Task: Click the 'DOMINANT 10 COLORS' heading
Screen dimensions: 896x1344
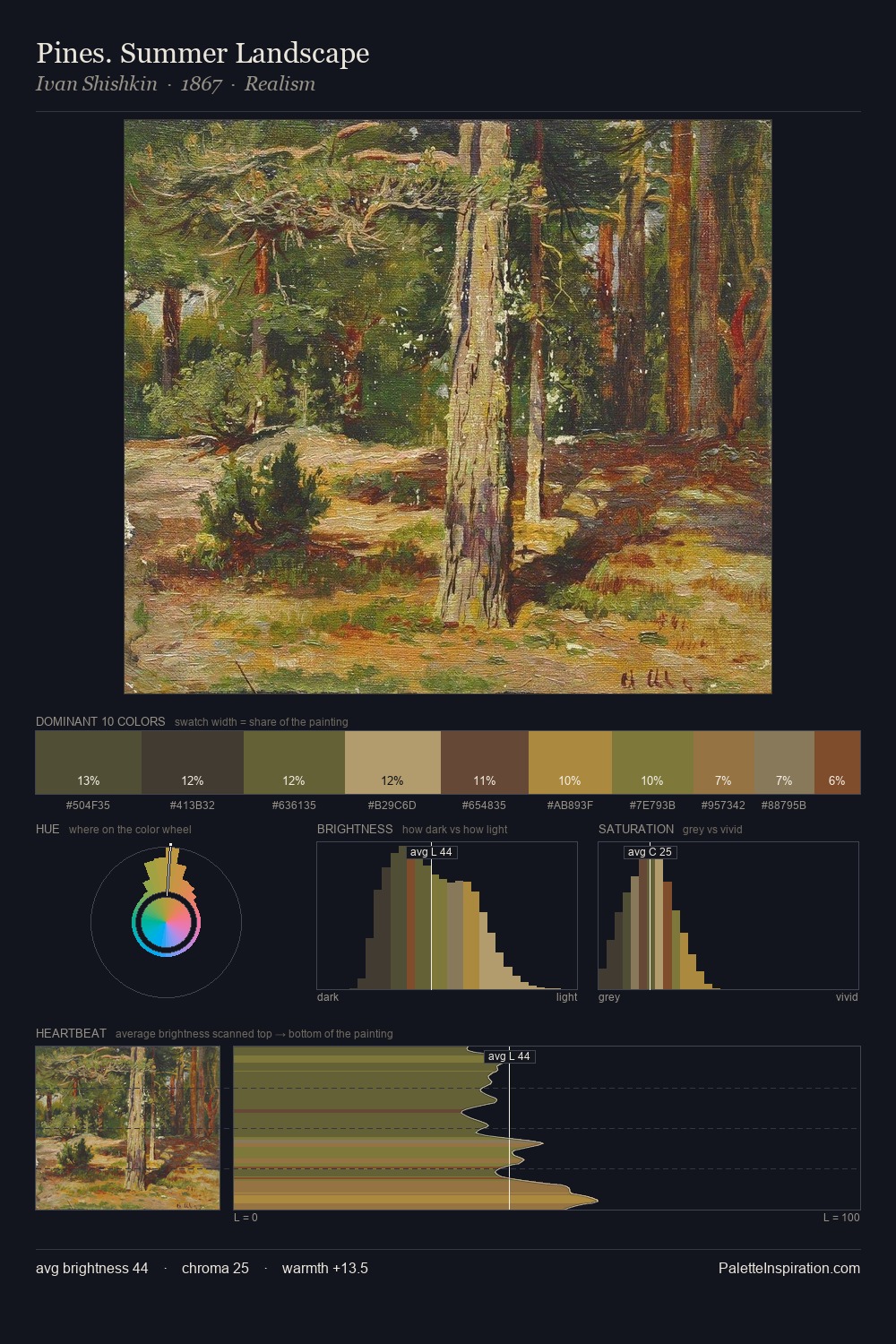Action: coord(100,721)
